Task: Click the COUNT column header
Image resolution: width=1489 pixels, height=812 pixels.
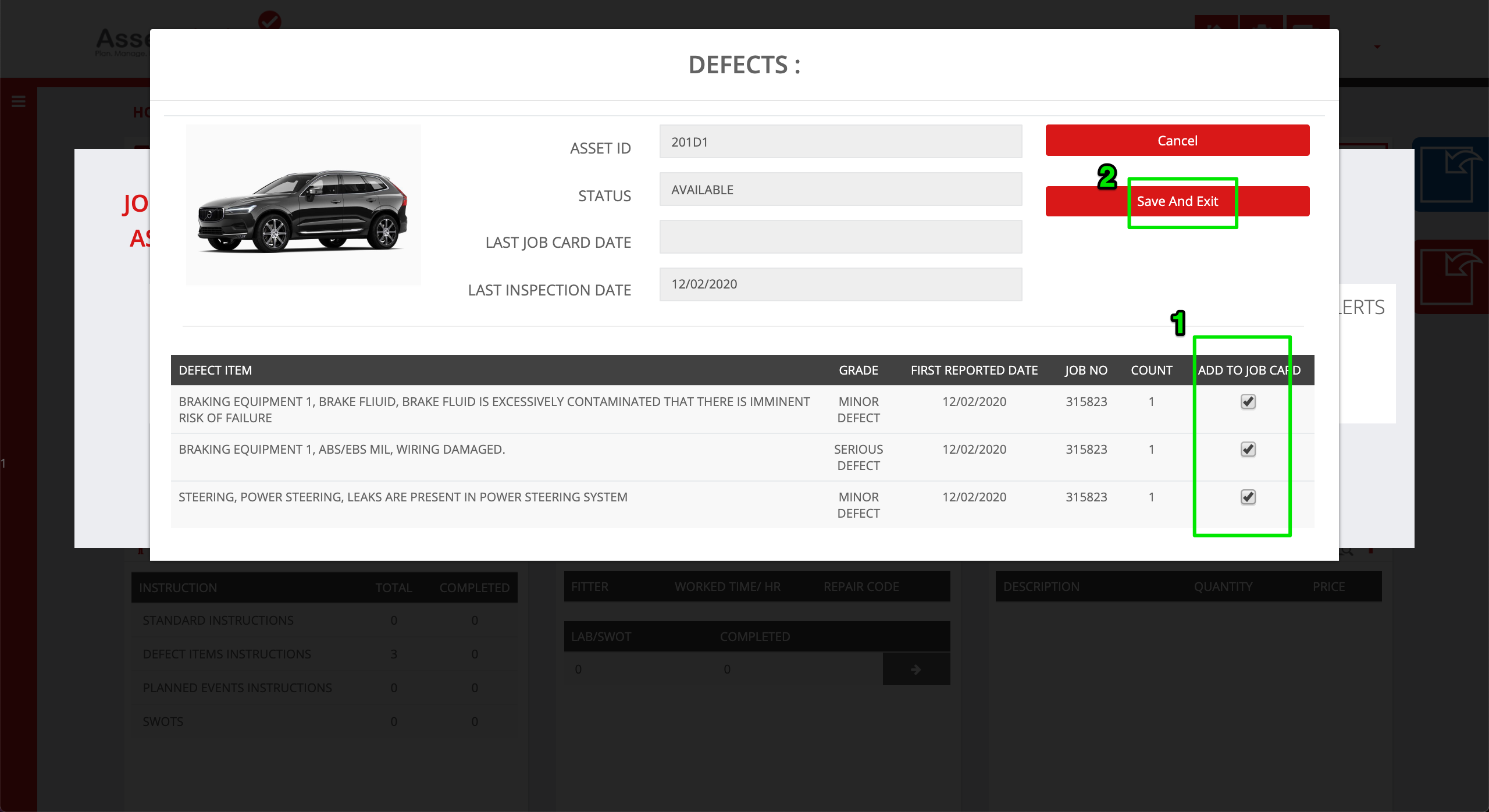Action: 1152,370
